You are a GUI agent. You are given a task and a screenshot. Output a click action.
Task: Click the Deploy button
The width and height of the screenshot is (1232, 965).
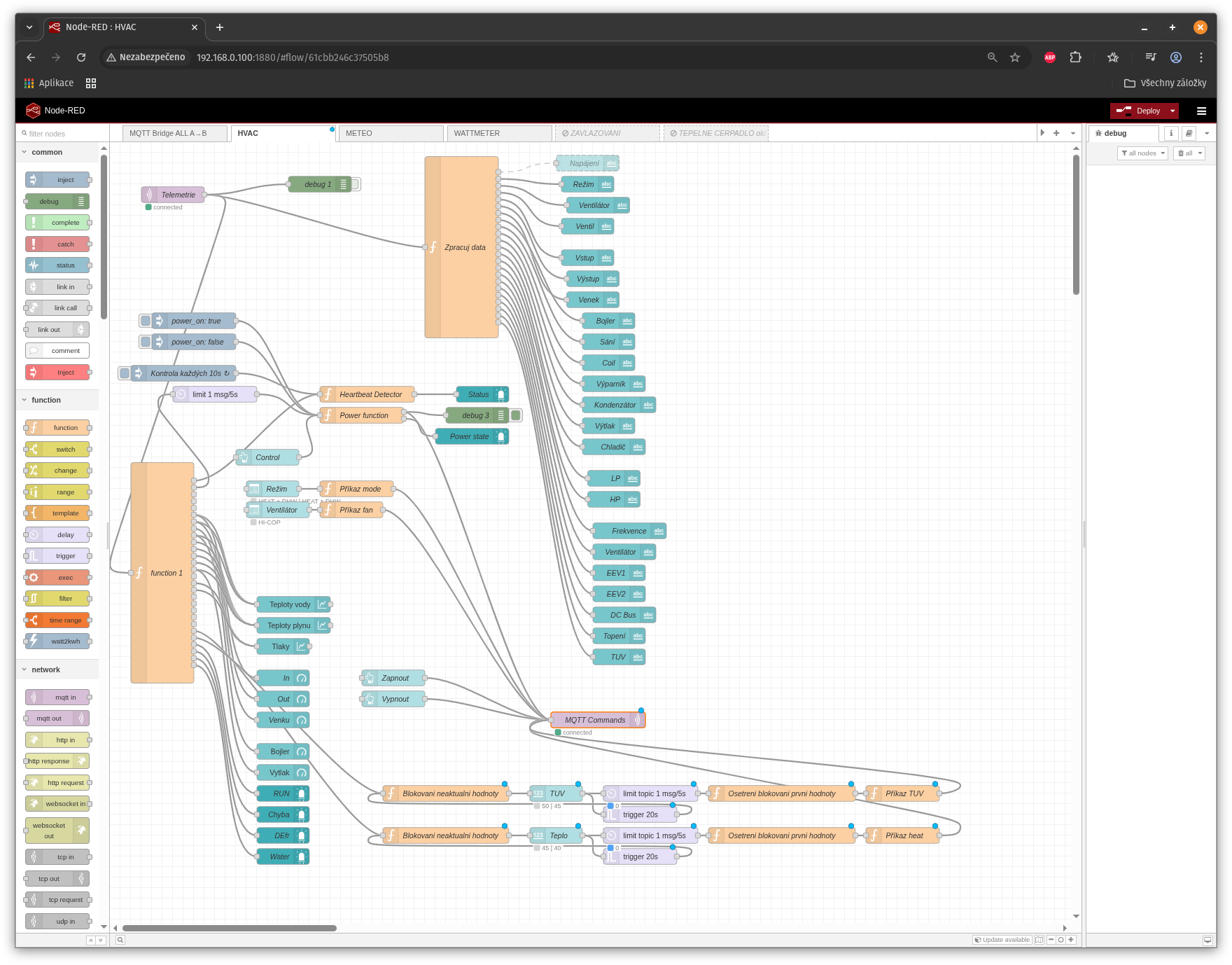1141,111
